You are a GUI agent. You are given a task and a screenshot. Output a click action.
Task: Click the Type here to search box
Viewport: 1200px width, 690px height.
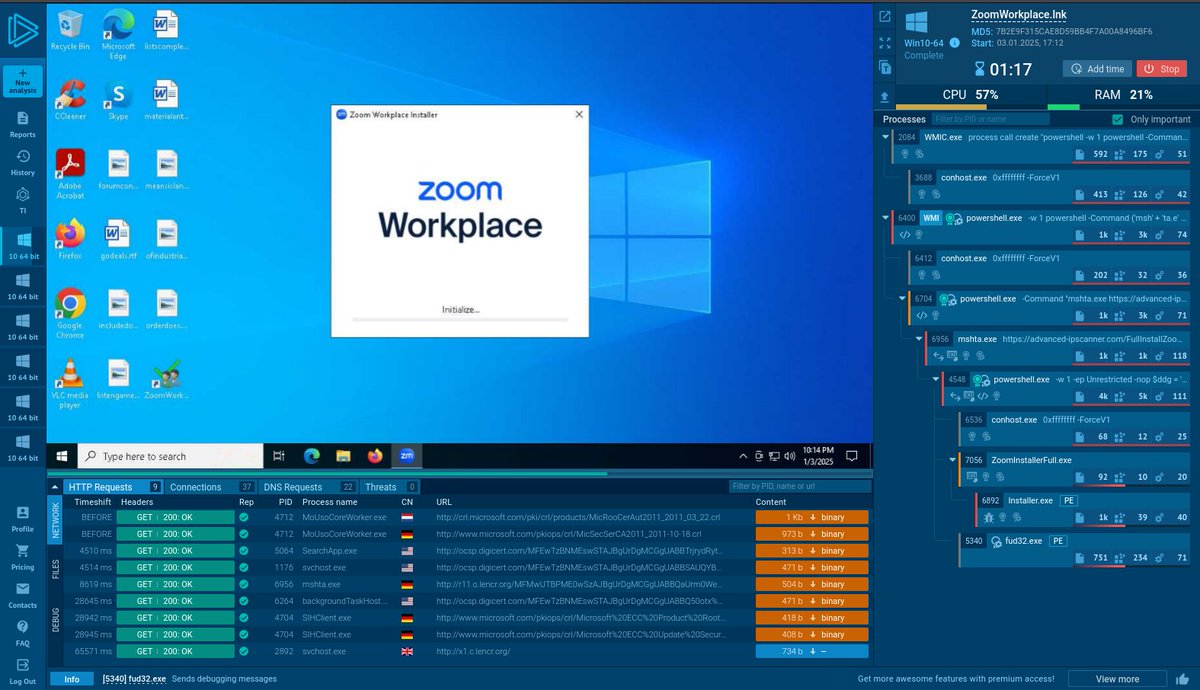(x=170, y=456)
